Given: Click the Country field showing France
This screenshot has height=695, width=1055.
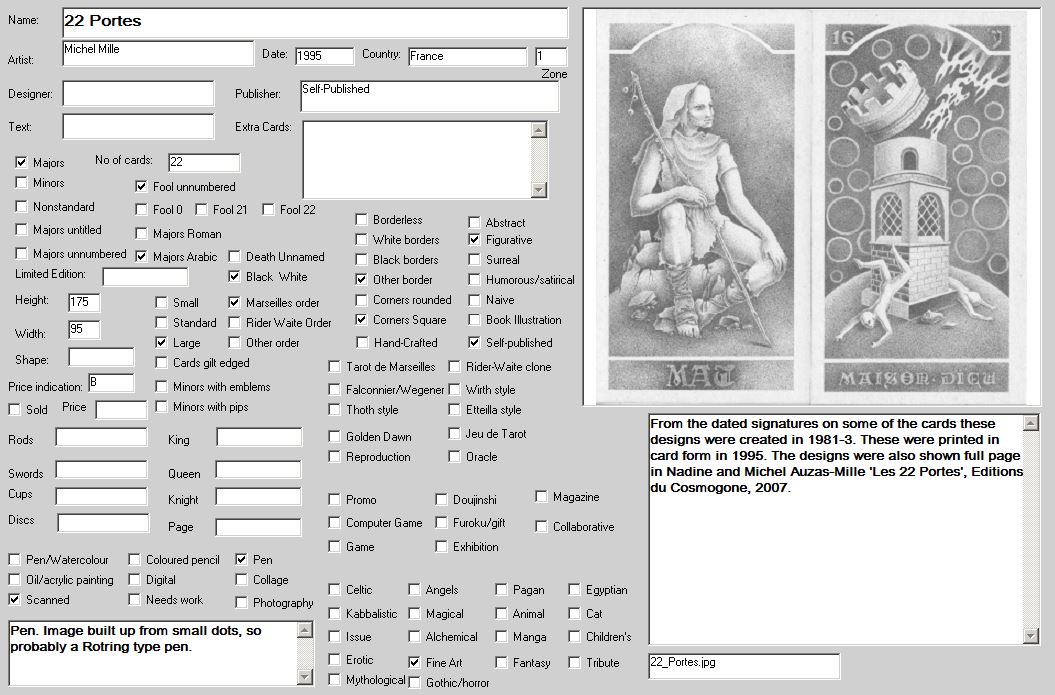Looking at the screenshot, I should click(x=466, y=56).
